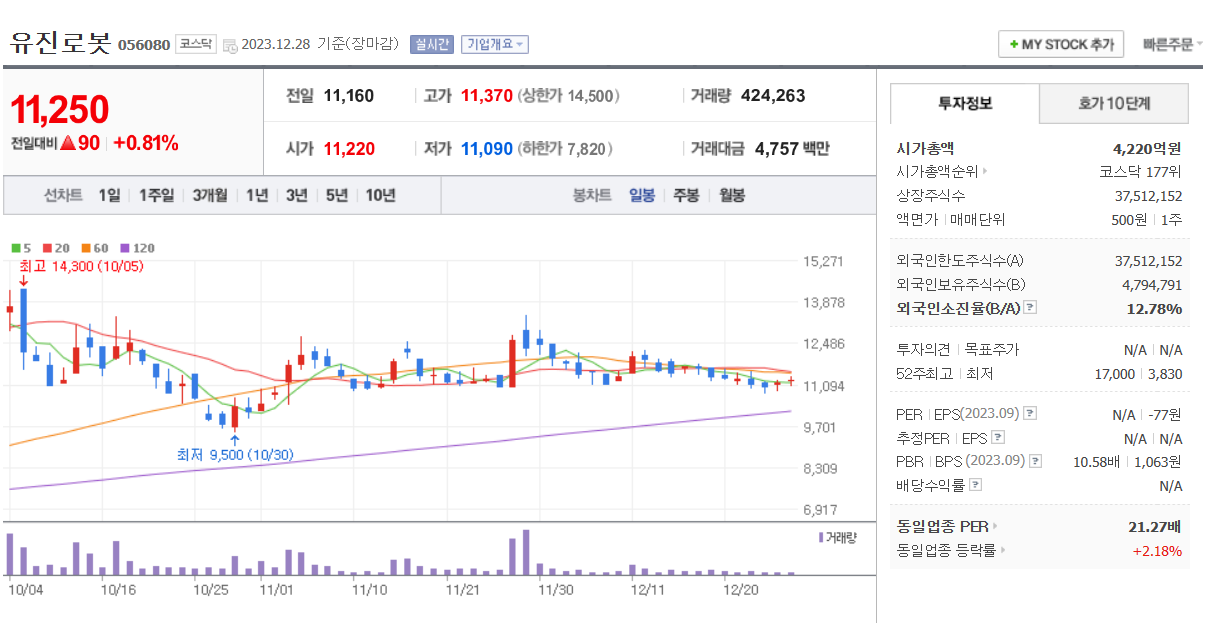The width and height of the screenshot is (1207, 623).
Task: Click the current price 11,250
Action: click(59, 110)
